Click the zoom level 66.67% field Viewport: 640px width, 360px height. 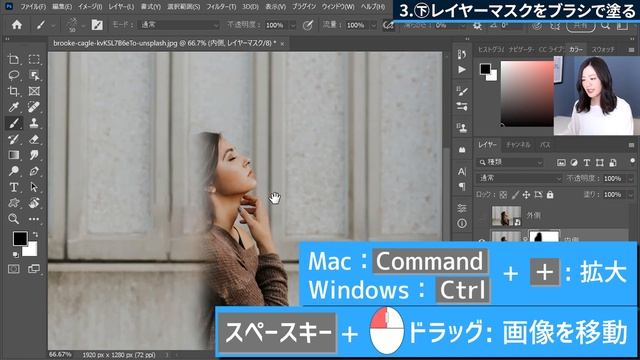[60, 355]
